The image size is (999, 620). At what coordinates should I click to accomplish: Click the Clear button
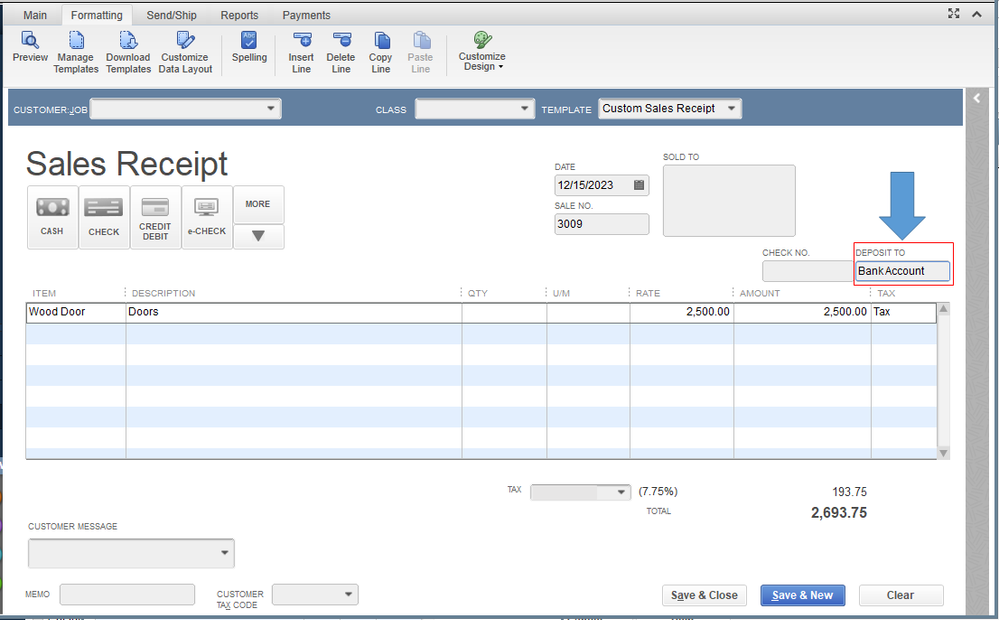click(x=900, y=595)
